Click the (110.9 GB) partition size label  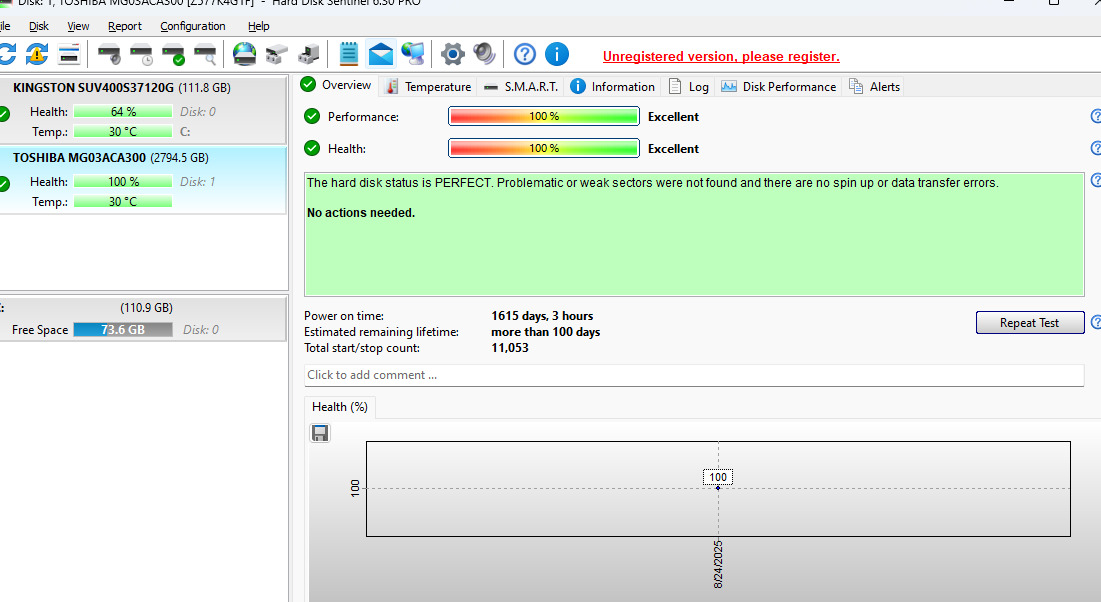pos(146,308)
